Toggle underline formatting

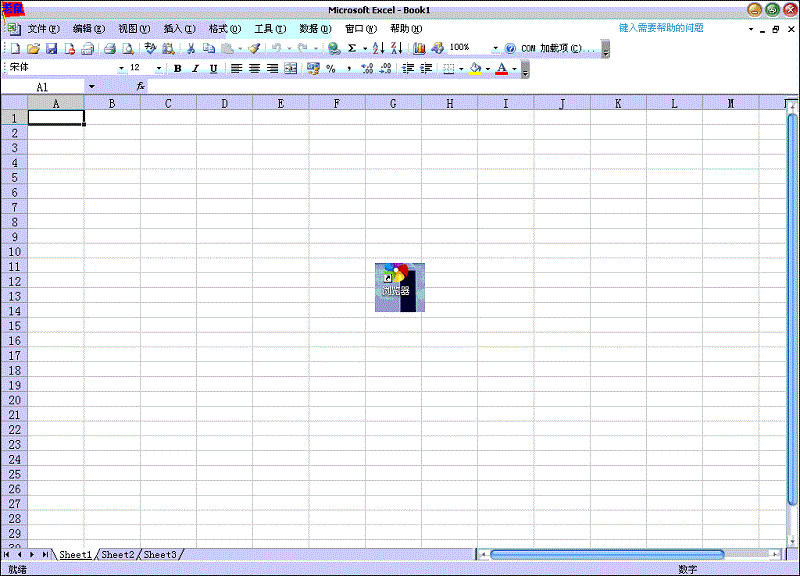click(x=213, y=69)
